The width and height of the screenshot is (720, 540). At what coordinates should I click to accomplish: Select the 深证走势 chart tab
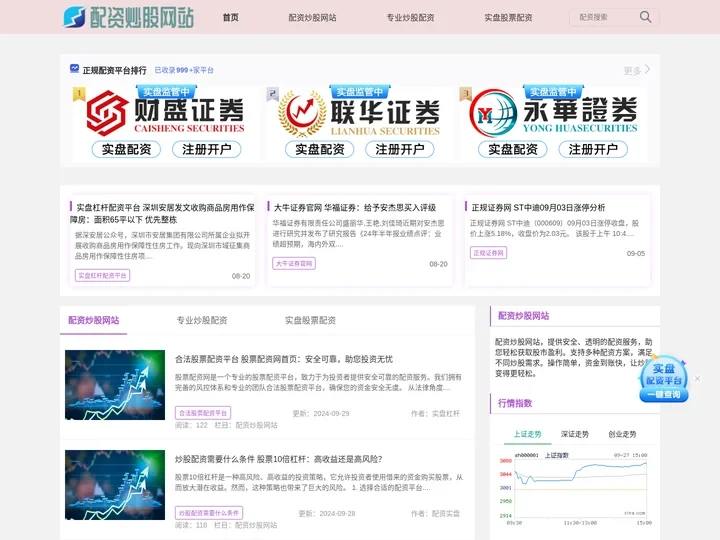[574, 434]
